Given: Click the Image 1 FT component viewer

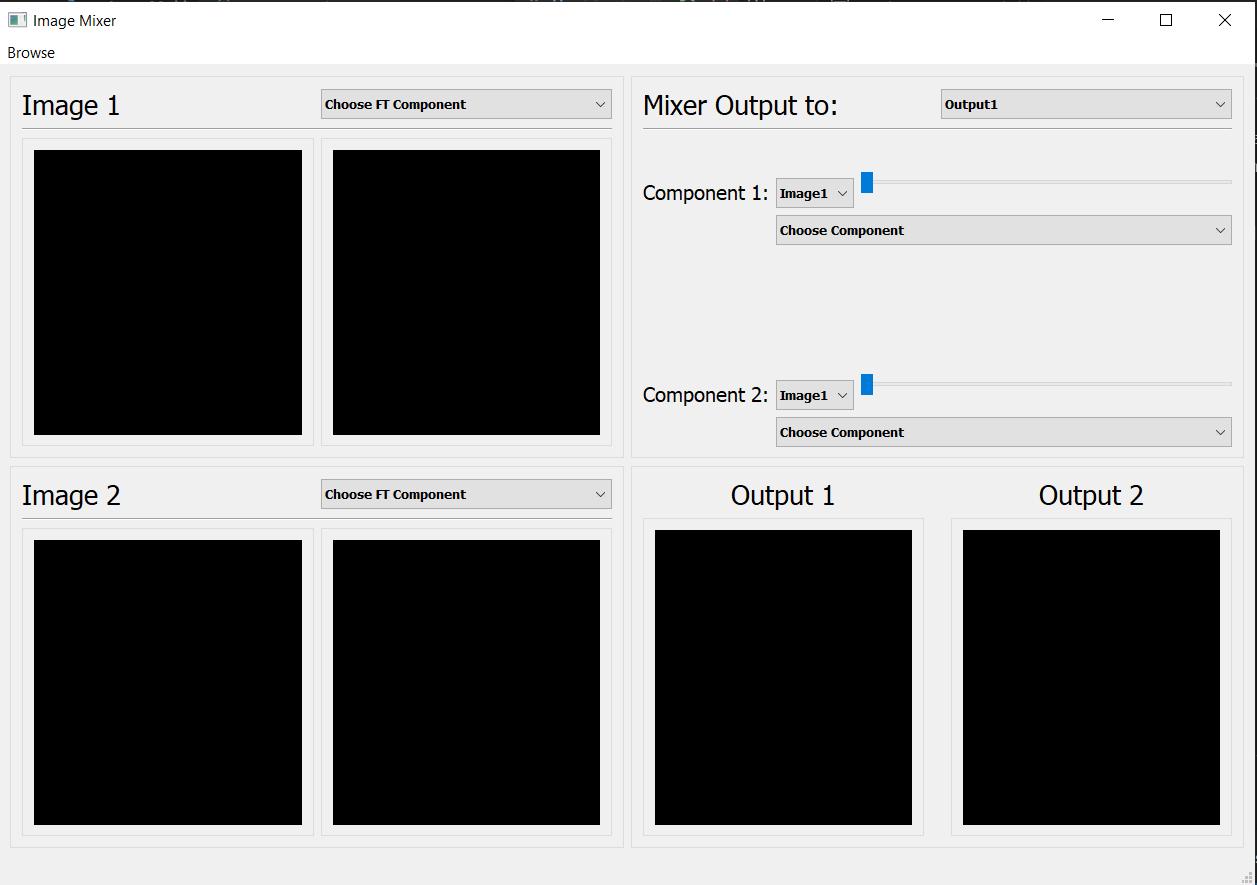Looking at the screenshot, I should [466, 292].
